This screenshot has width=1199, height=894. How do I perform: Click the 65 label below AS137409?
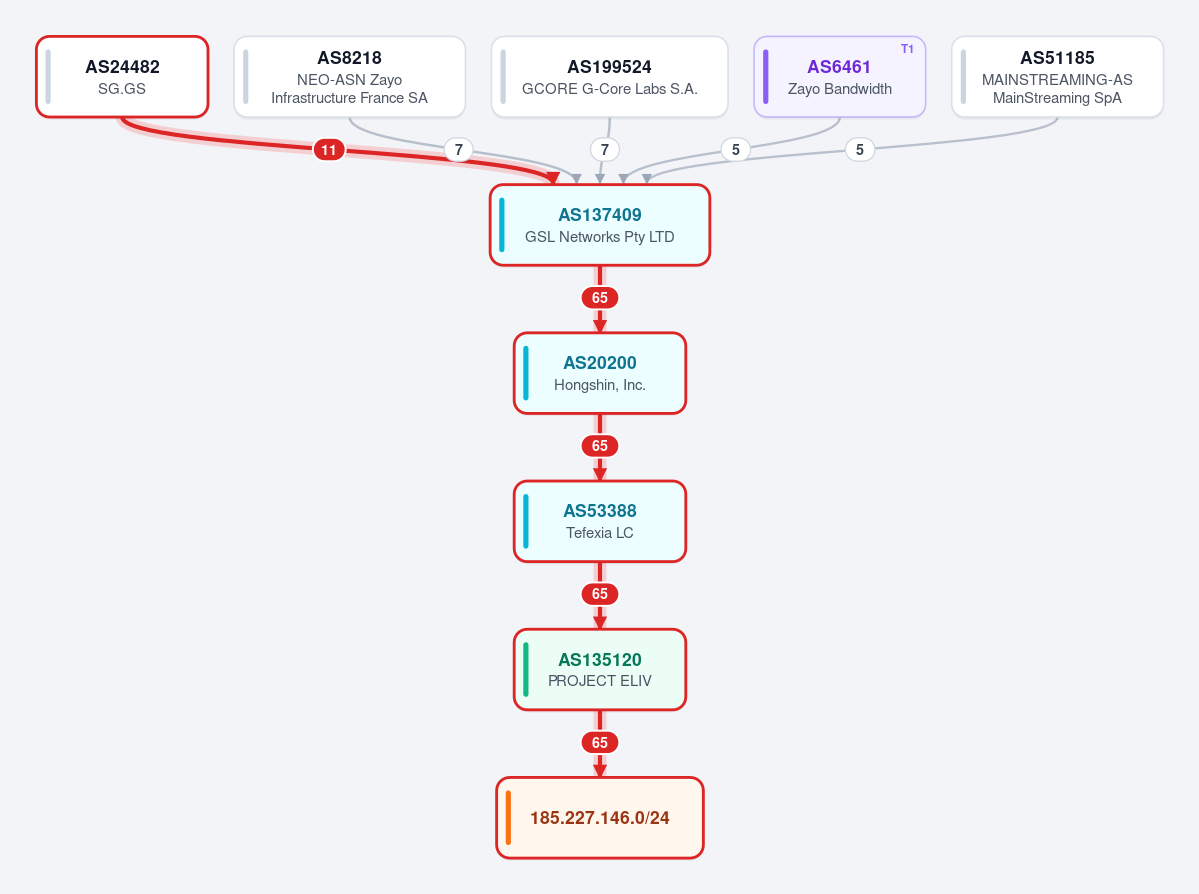coord(600,298)
